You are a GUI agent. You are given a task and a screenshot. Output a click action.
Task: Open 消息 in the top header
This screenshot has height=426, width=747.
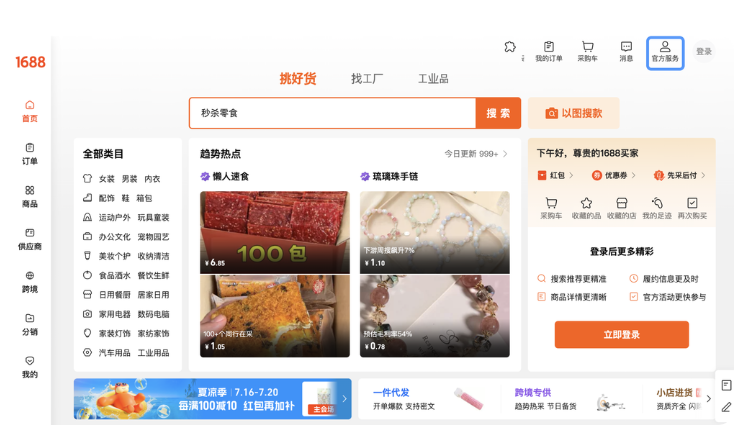click(x=626, y=51)
